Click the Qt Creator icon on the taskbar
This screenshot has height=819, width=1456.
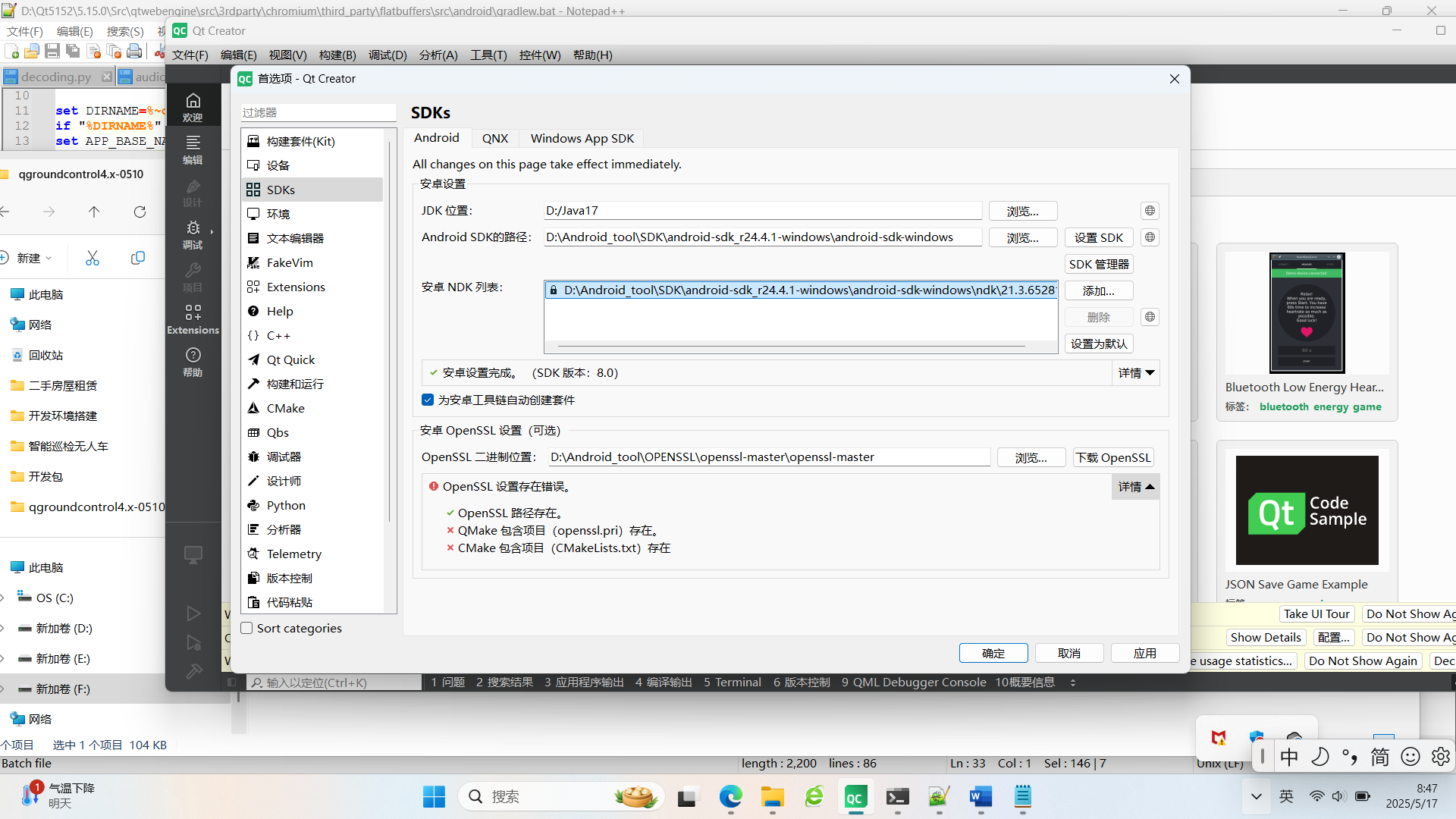[x=855, y=797]
